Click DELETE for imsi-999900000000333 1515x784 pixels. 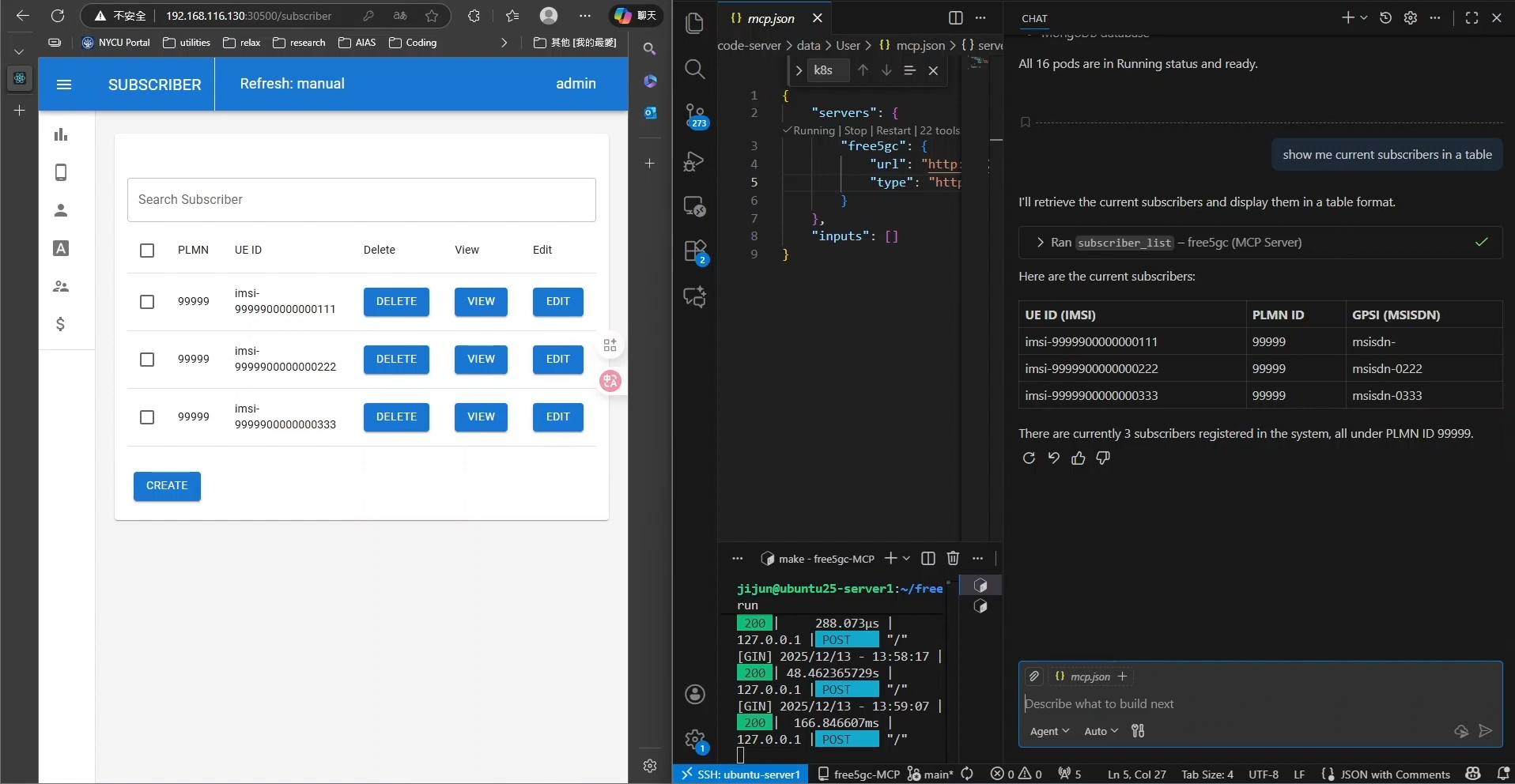point(396,417)
